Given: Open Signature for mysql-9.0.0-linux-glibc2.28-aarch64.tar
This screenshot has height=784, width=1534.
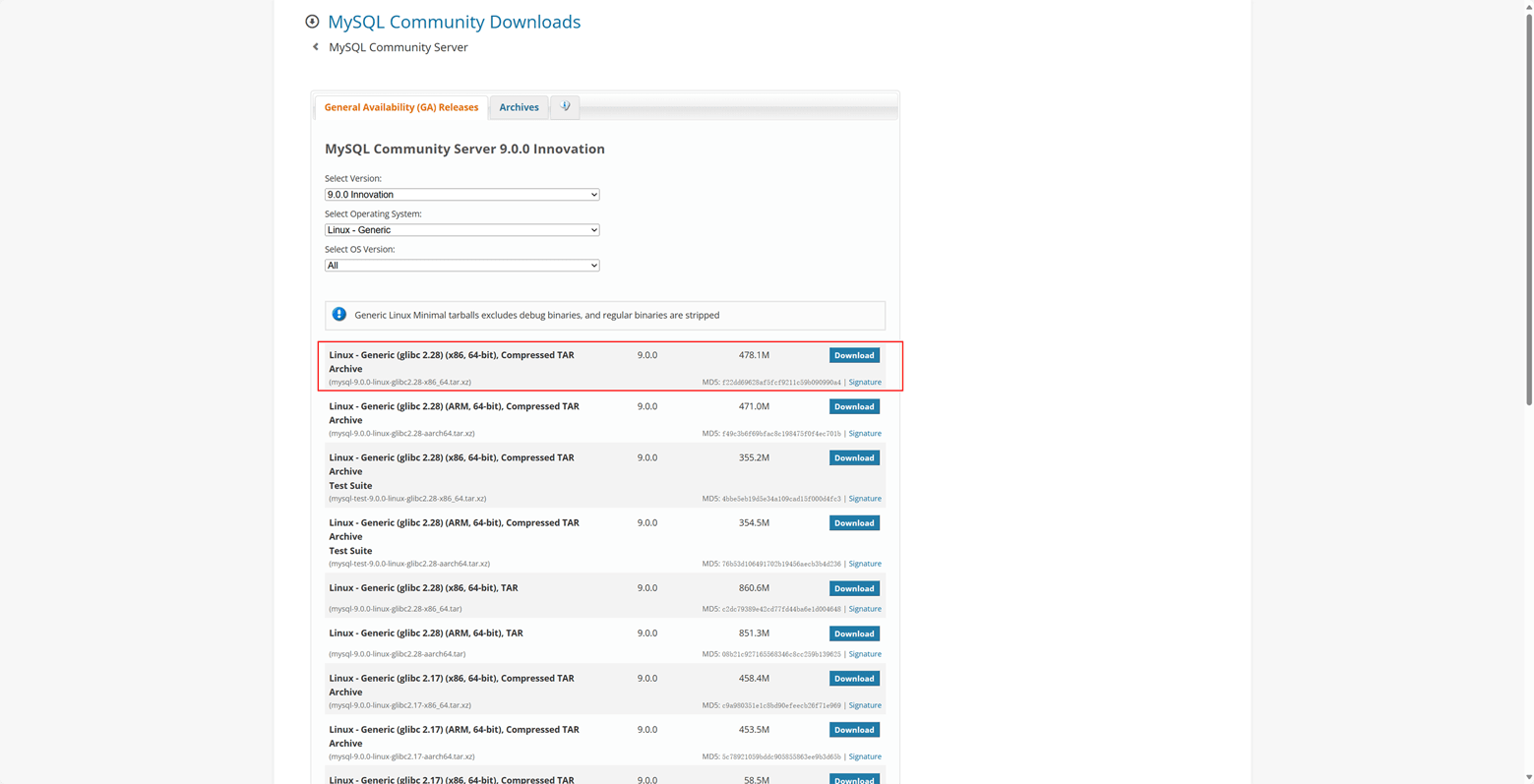Looking at the screenshot, I should coord(865,654).
